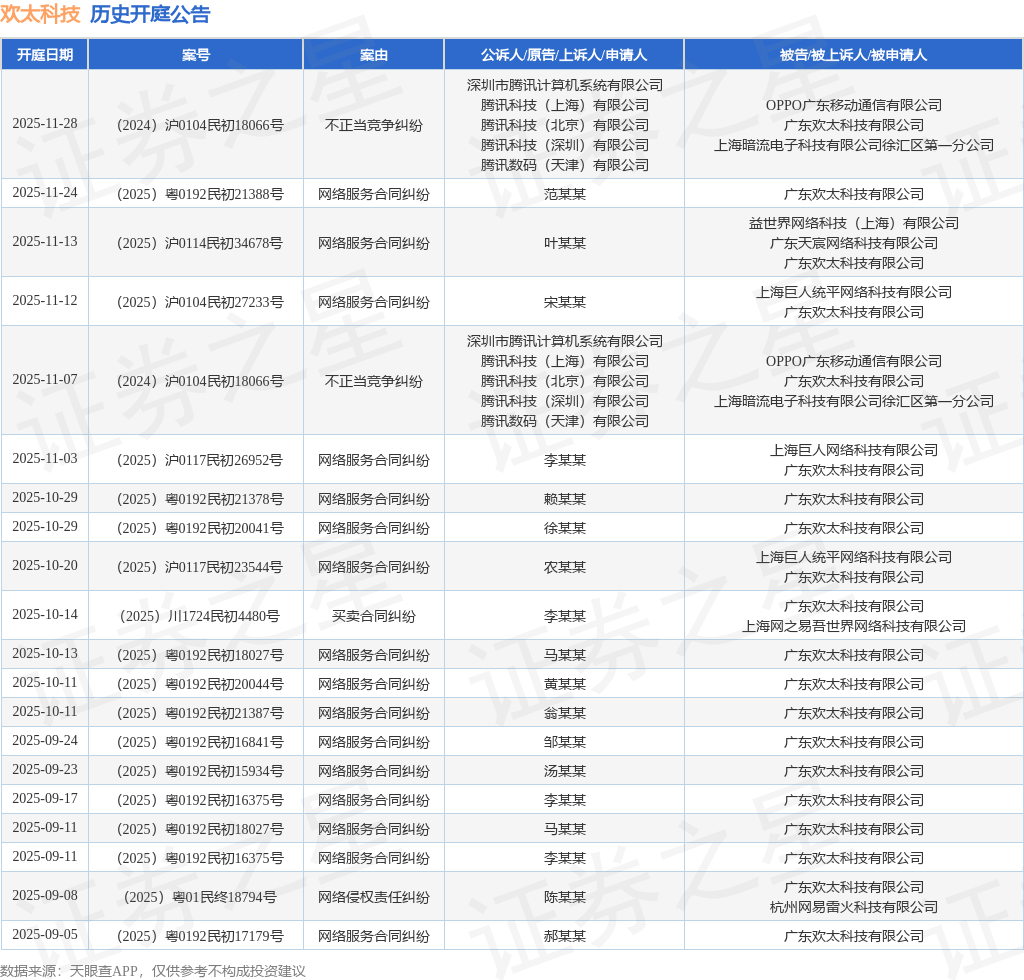Click plaintiff 叶某某
This screenshot has height=980, width=1024.
tap(565, 243)
